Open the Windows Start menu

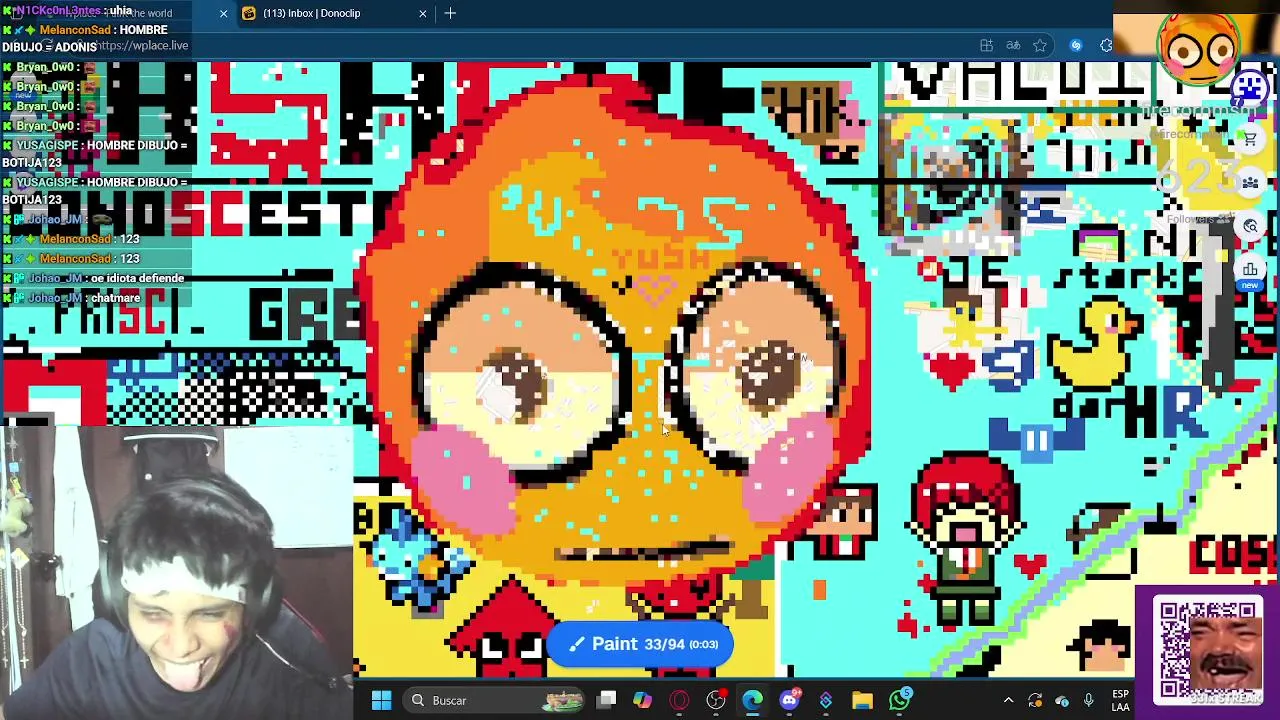pyautogui.click(x=381, y=701)
